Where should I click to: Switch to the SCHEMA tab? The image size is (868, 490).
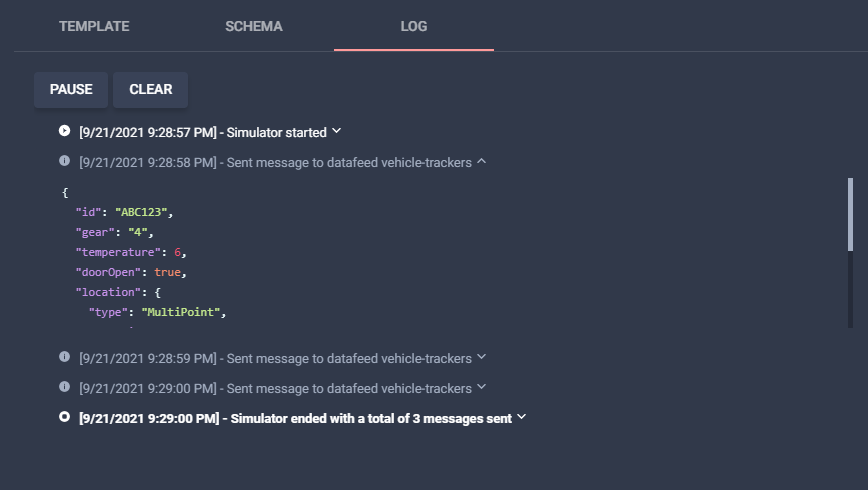tap(254, 26)
